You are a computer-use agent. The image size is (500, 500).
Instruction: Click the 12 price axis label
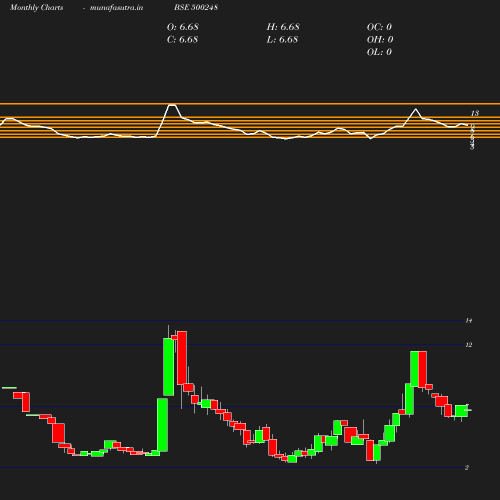pos(469,345)
